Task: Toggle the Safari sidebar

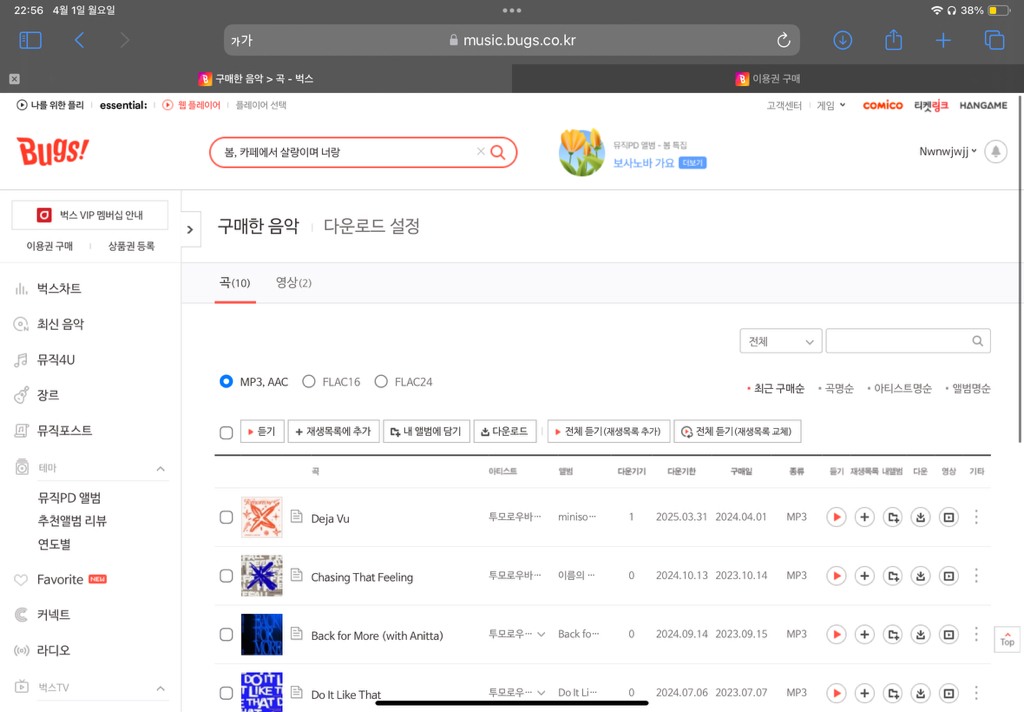Action: (31, 40)
